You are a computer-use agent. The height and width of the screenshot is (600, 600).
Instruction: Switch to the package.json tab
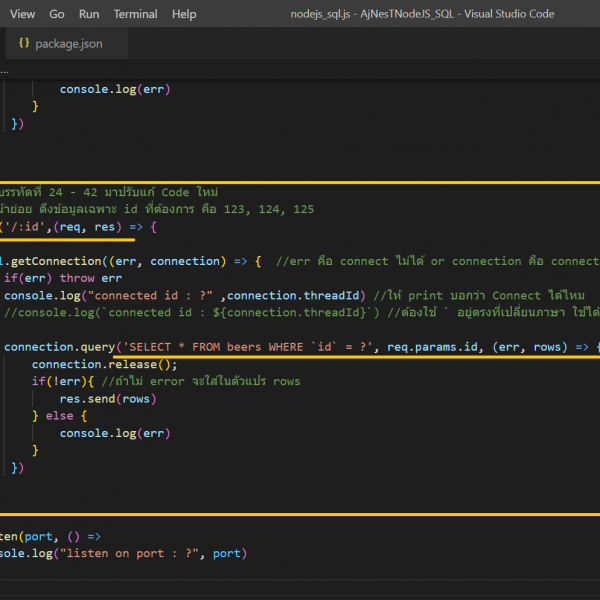click(68, 44)
